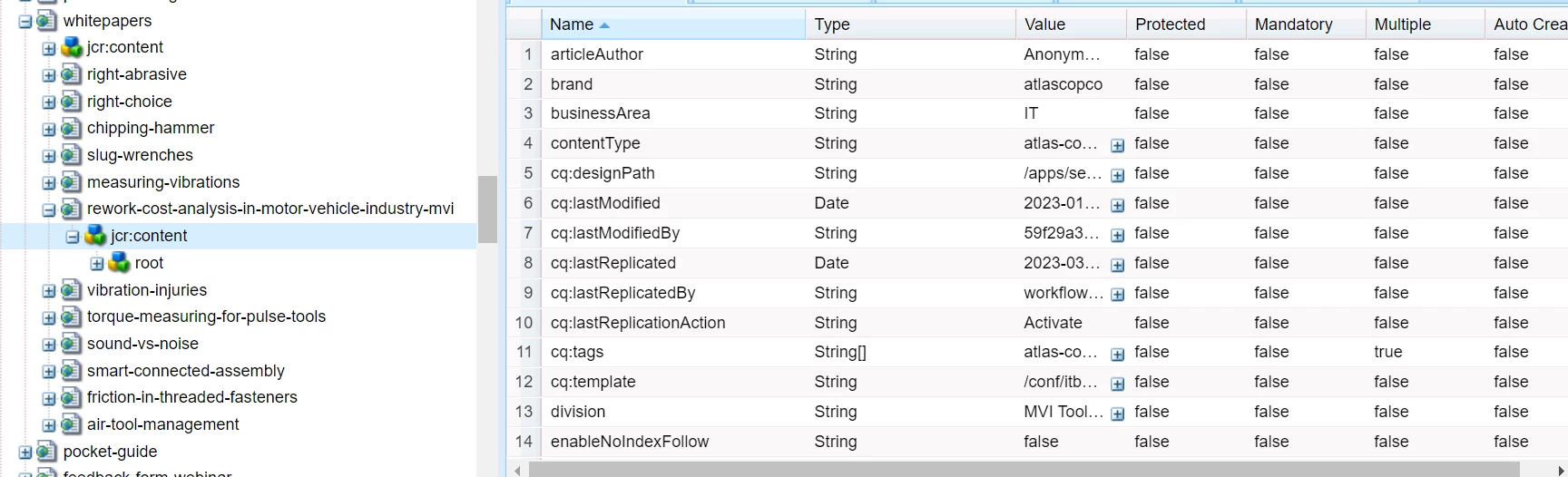Expand the right-abrasive tree node
This screenshot has height=477, width=1568.
49,75
